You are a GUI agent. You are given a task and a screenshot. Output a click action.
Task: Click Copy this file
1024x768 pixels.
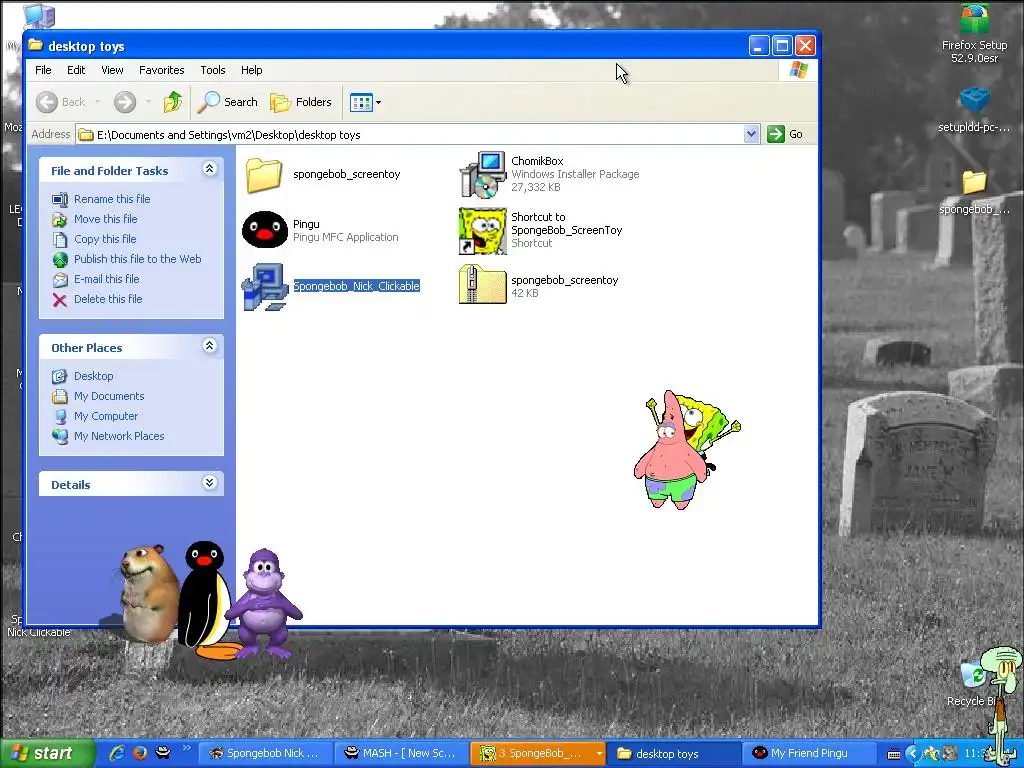pyautogui.click(x=104, y=239)
